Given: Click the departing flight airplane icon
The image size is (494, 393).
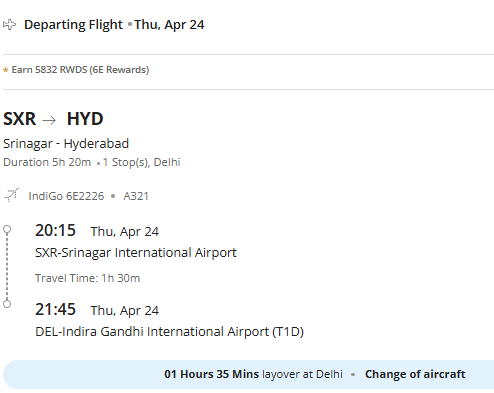Looking at the screenshot, I should click(x=9, y=25).
